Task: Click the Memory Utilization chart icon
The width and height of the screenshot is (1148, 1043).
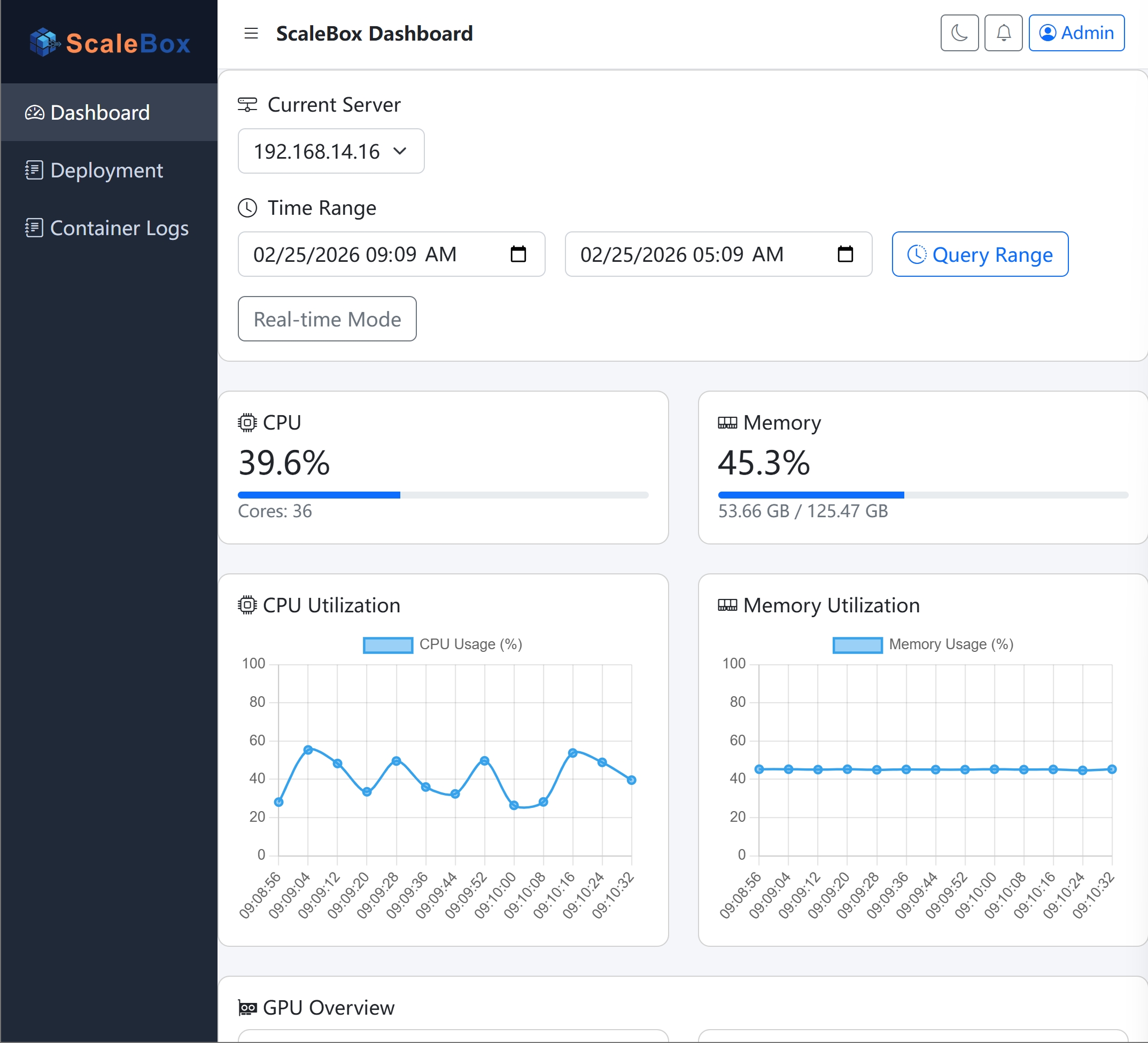Action: tap(727, 605)
